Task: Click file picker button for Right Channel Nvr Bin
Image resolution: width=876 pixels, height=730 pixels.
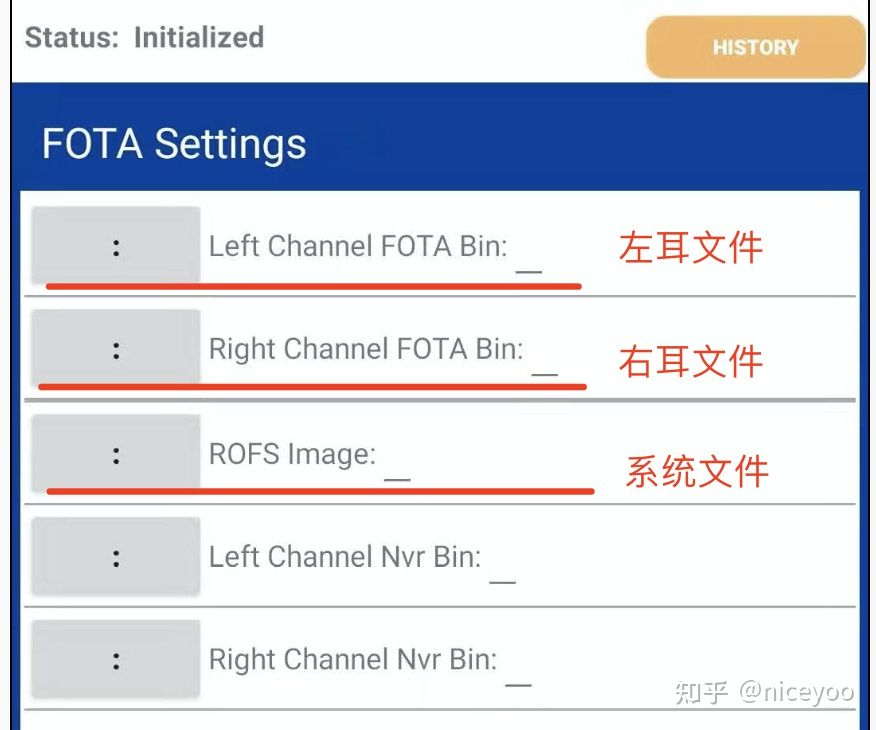Action: [x=116, y=660]
